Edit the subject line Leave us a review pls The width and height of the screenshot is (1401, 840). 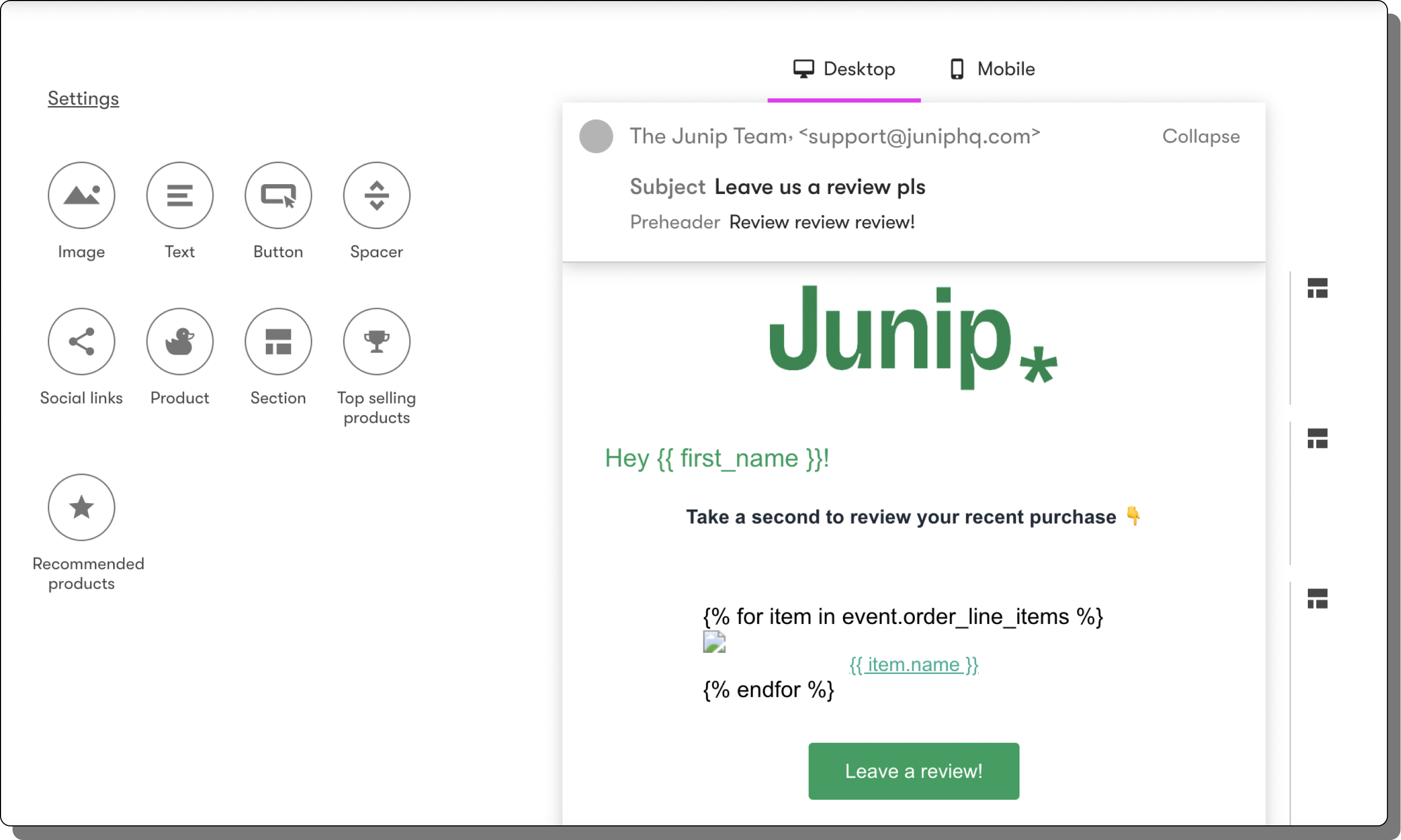click(x=820, y=187)
